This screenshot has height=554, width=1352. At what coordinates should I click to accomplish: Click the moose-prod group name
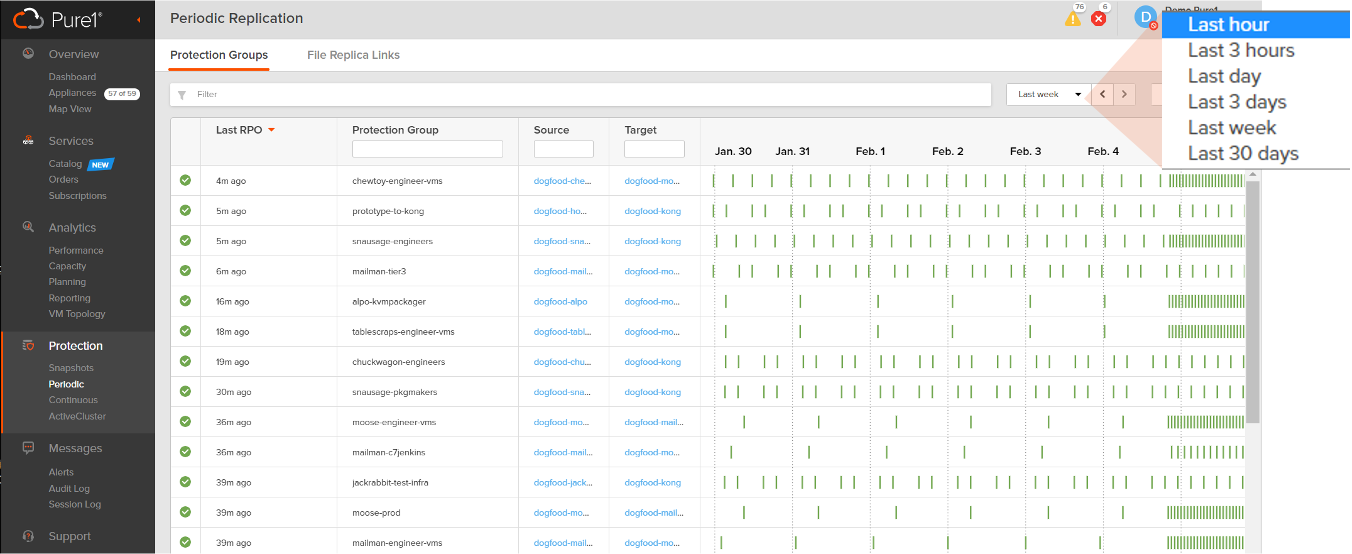376,513
